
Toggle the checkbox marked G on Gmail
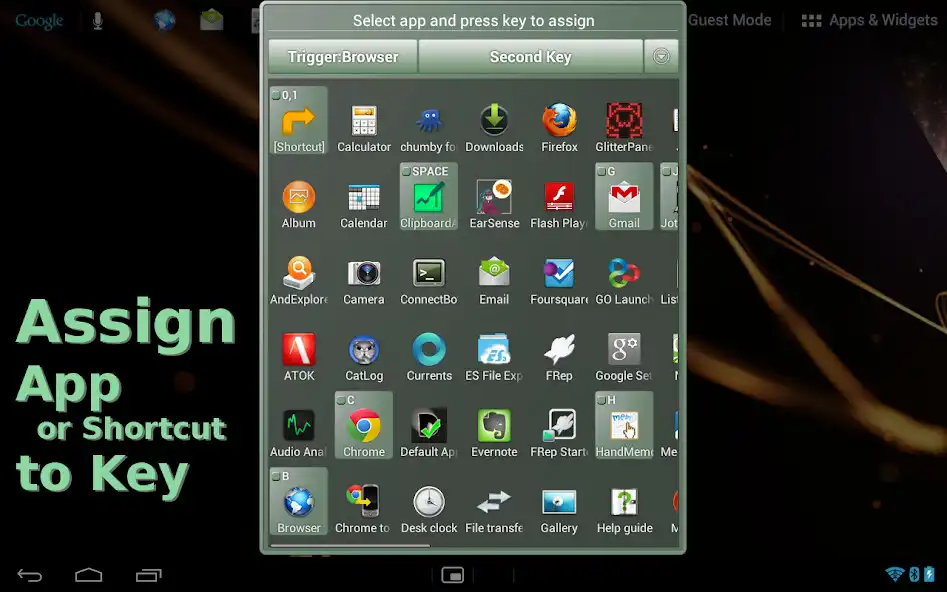(601, 172)
